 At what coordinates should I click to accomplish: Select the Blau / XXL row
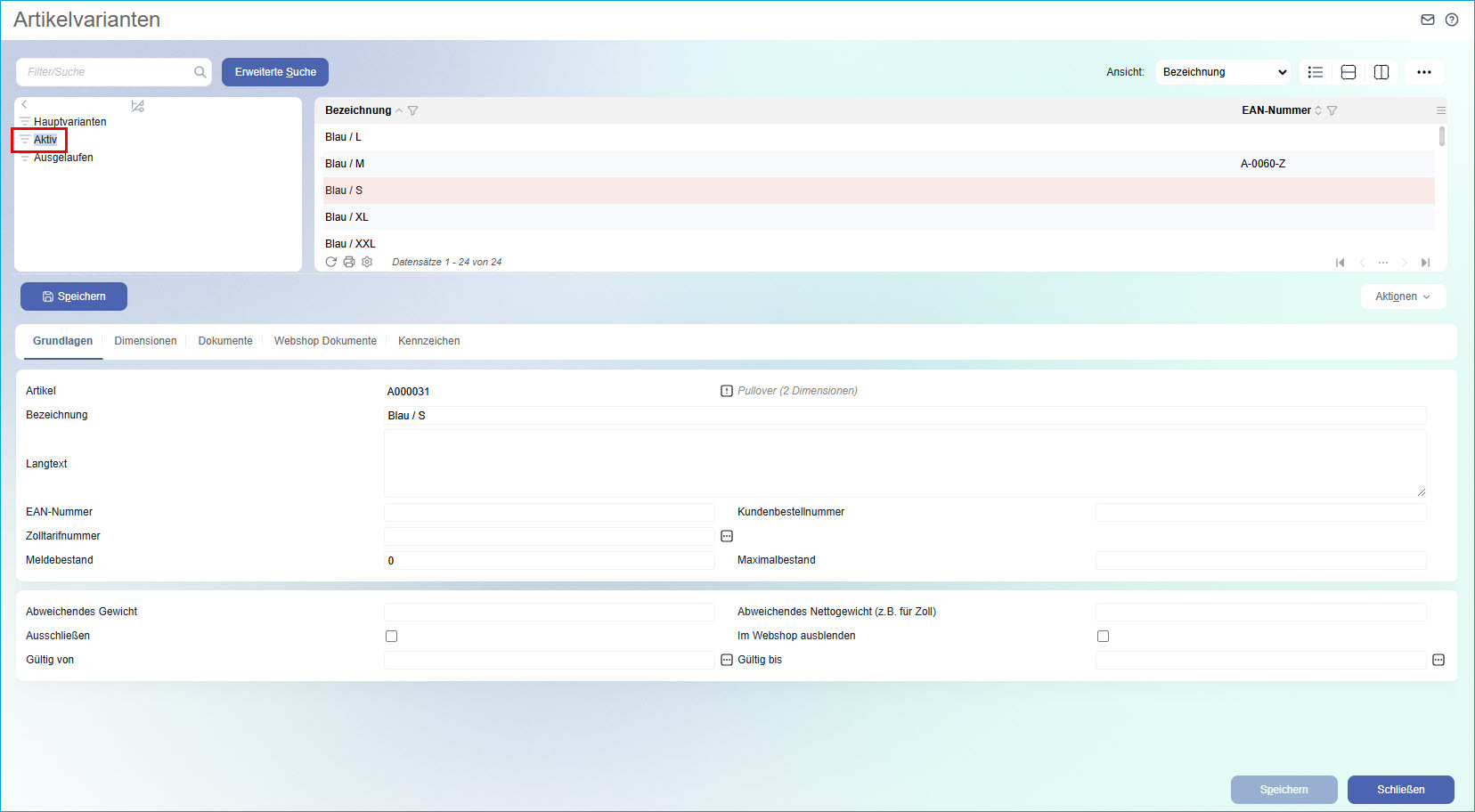(x=879, y=243)
